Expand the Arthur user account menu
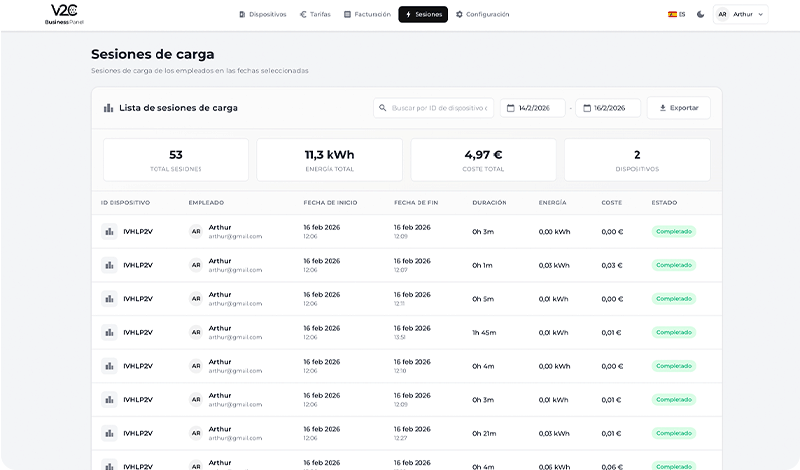Image resolution: width=800 pixels, height=470 pixels. [740, 14]
